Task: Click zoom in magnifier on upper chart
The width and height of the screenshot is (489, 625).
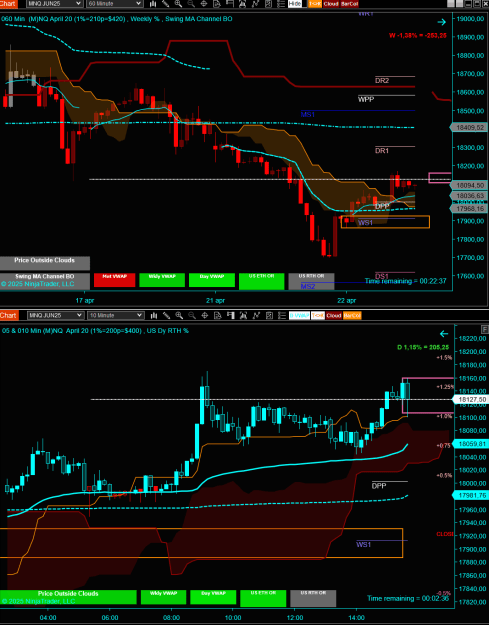Action: (178, 4)
